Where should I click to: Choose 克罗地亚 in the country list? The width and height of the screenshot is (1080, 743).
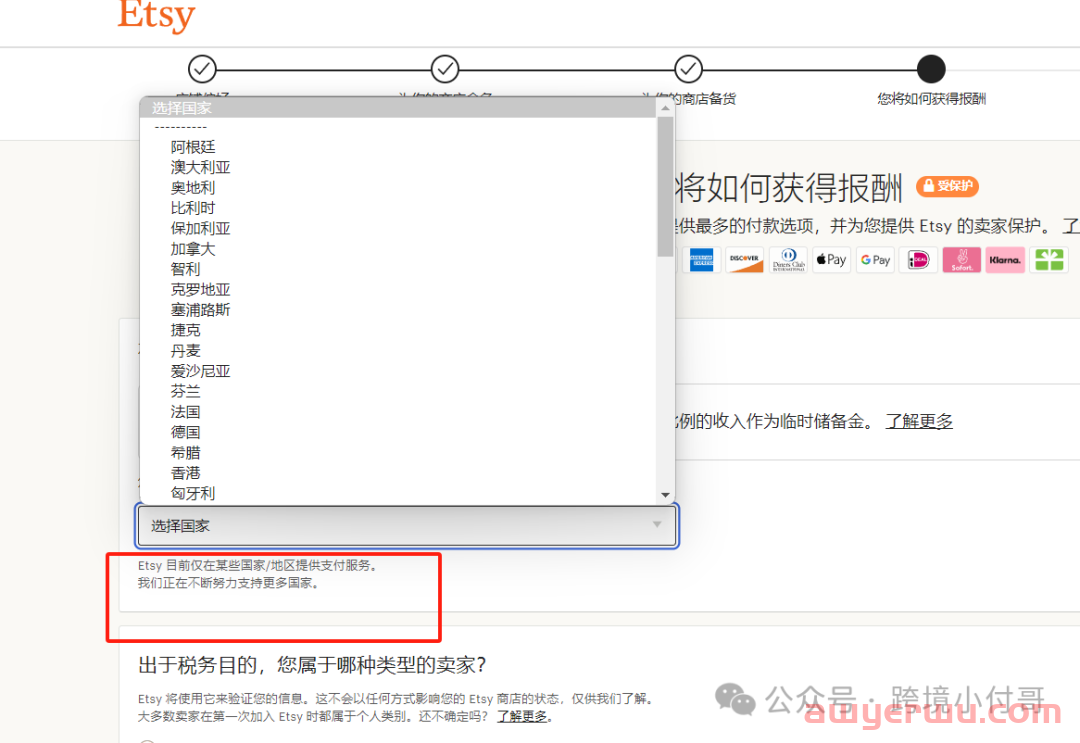pos(398,290)
